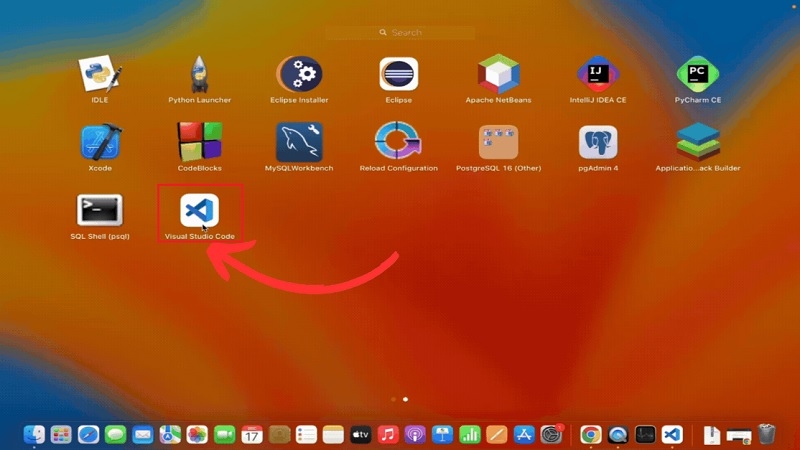
Task: Open Apache NetBeans
Action: [498, 74]
